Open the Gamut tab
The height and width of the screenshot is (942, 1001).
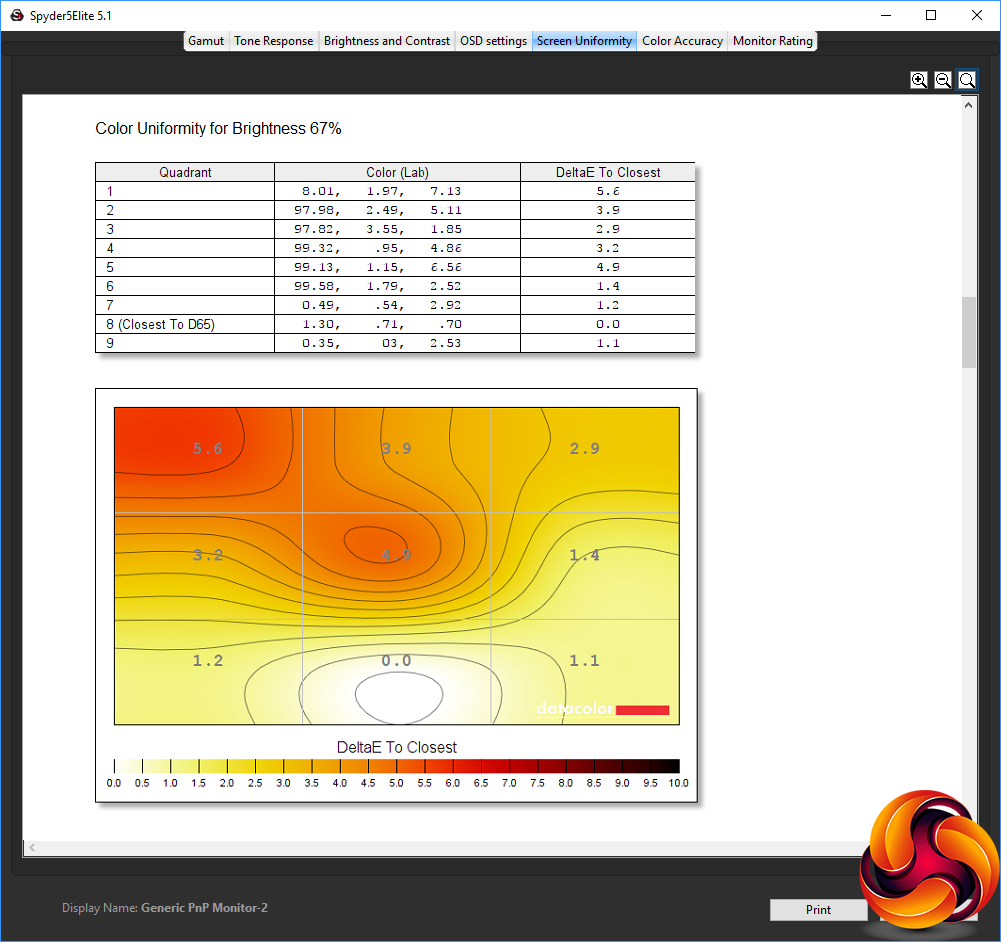click(x=206, y=41)
